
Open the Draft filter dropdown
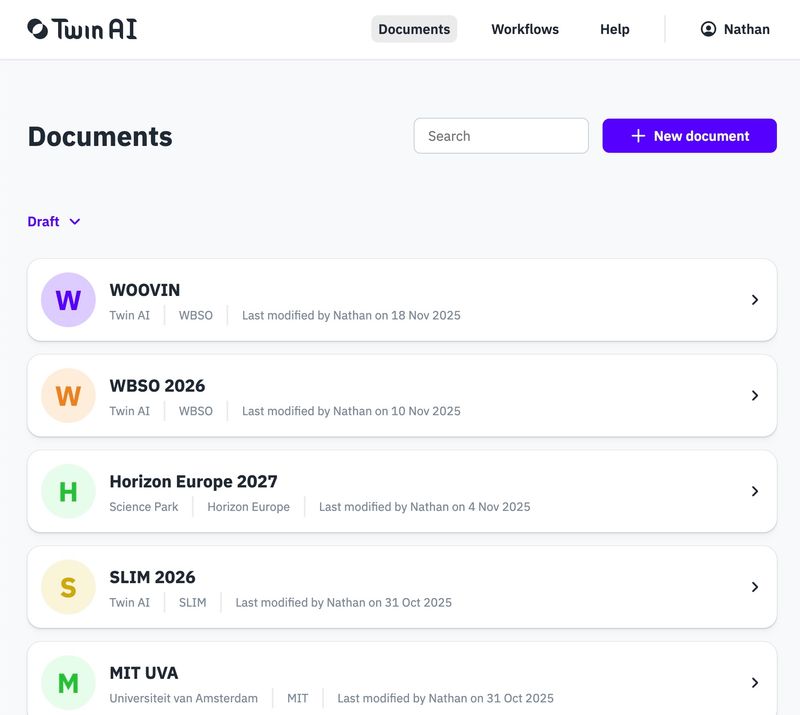(x=54, y=222)
